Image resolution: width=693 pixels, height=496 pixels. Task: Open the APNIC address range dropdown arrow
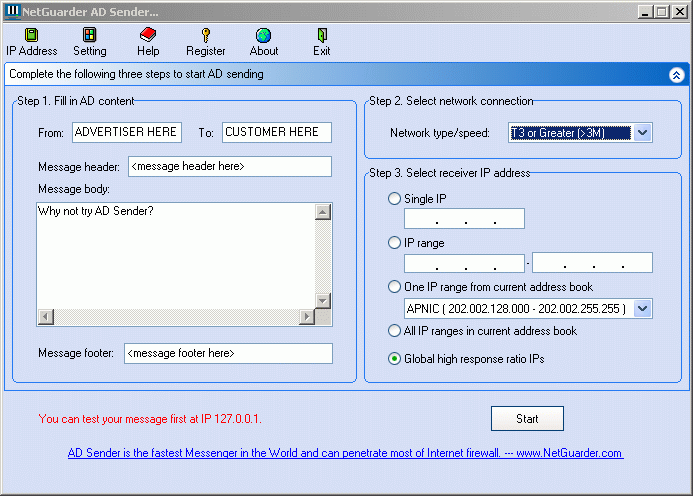(643, 309)
